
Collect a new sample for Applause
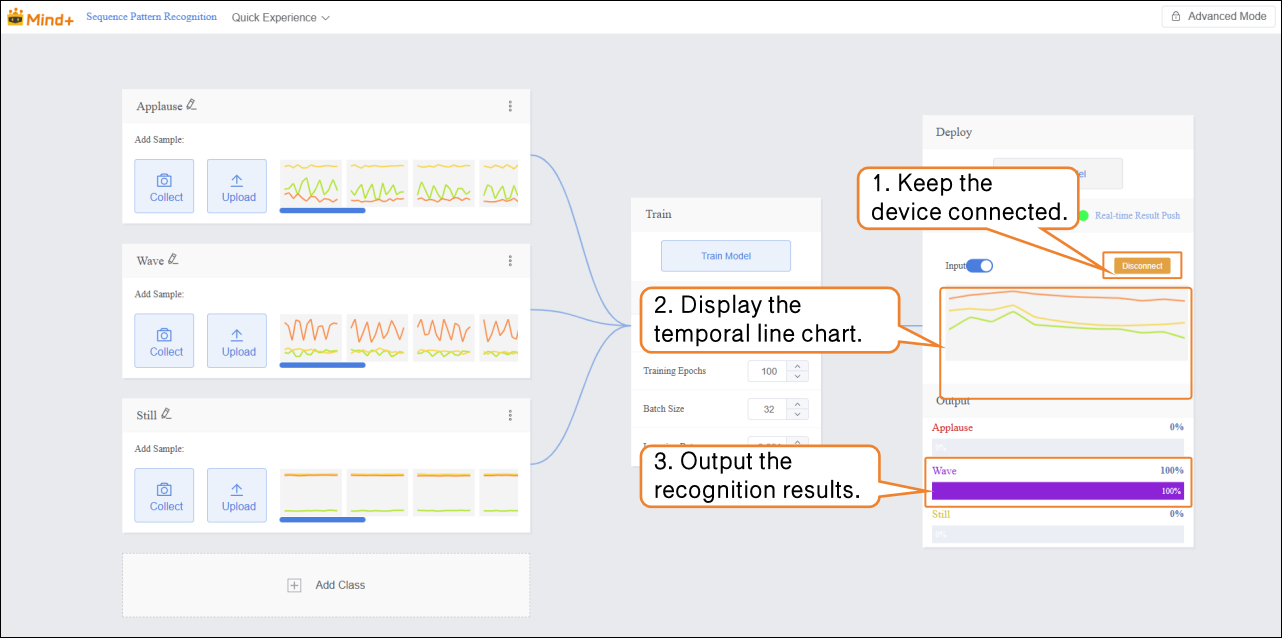pos(165,186)
